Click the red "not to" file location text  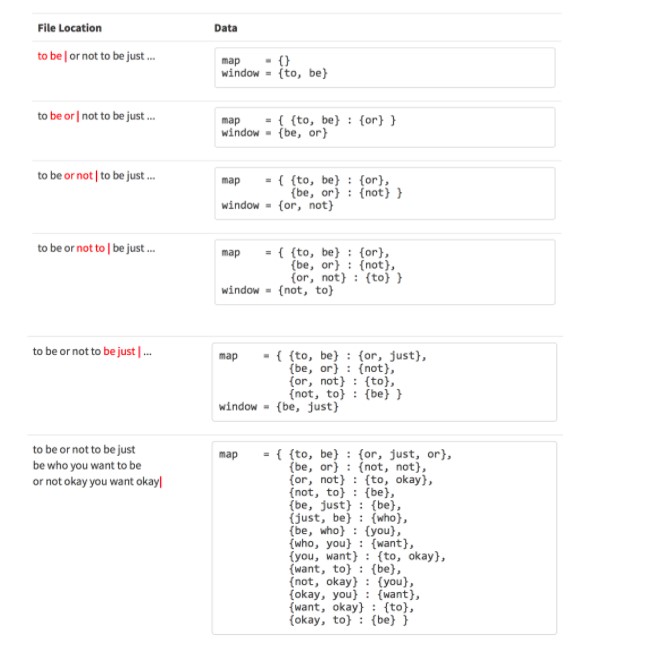(91, 248)
